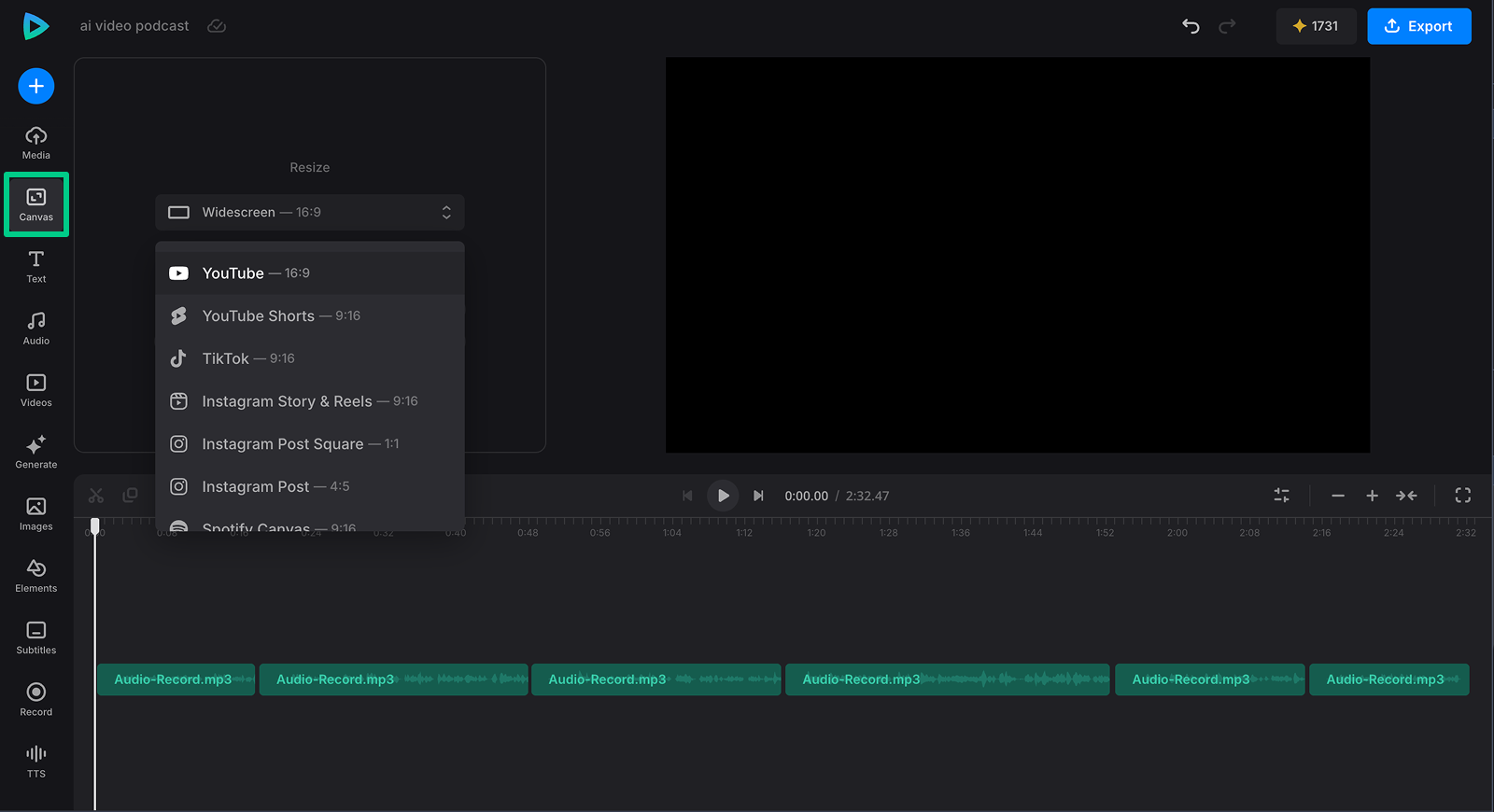Play the timeline preview
This screenshot has height=812, width=1494.
pos(723,496)
